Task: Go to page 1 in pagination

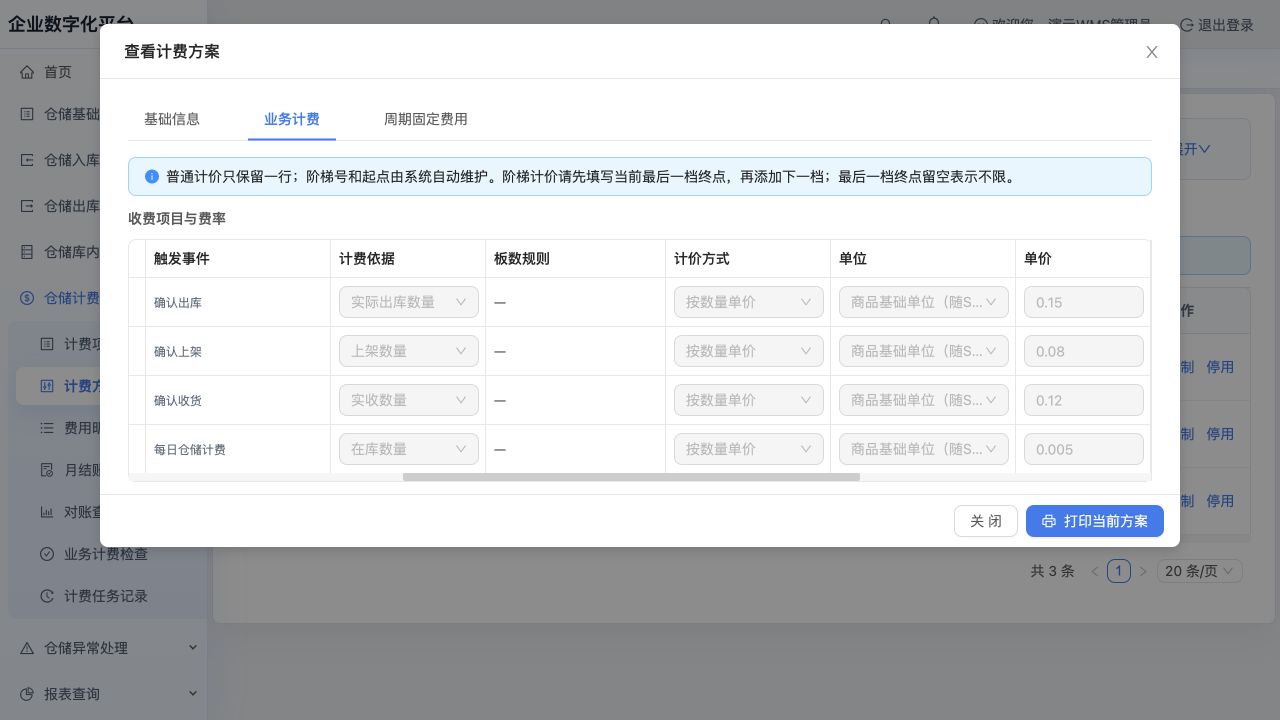Action: [1119, 571]
